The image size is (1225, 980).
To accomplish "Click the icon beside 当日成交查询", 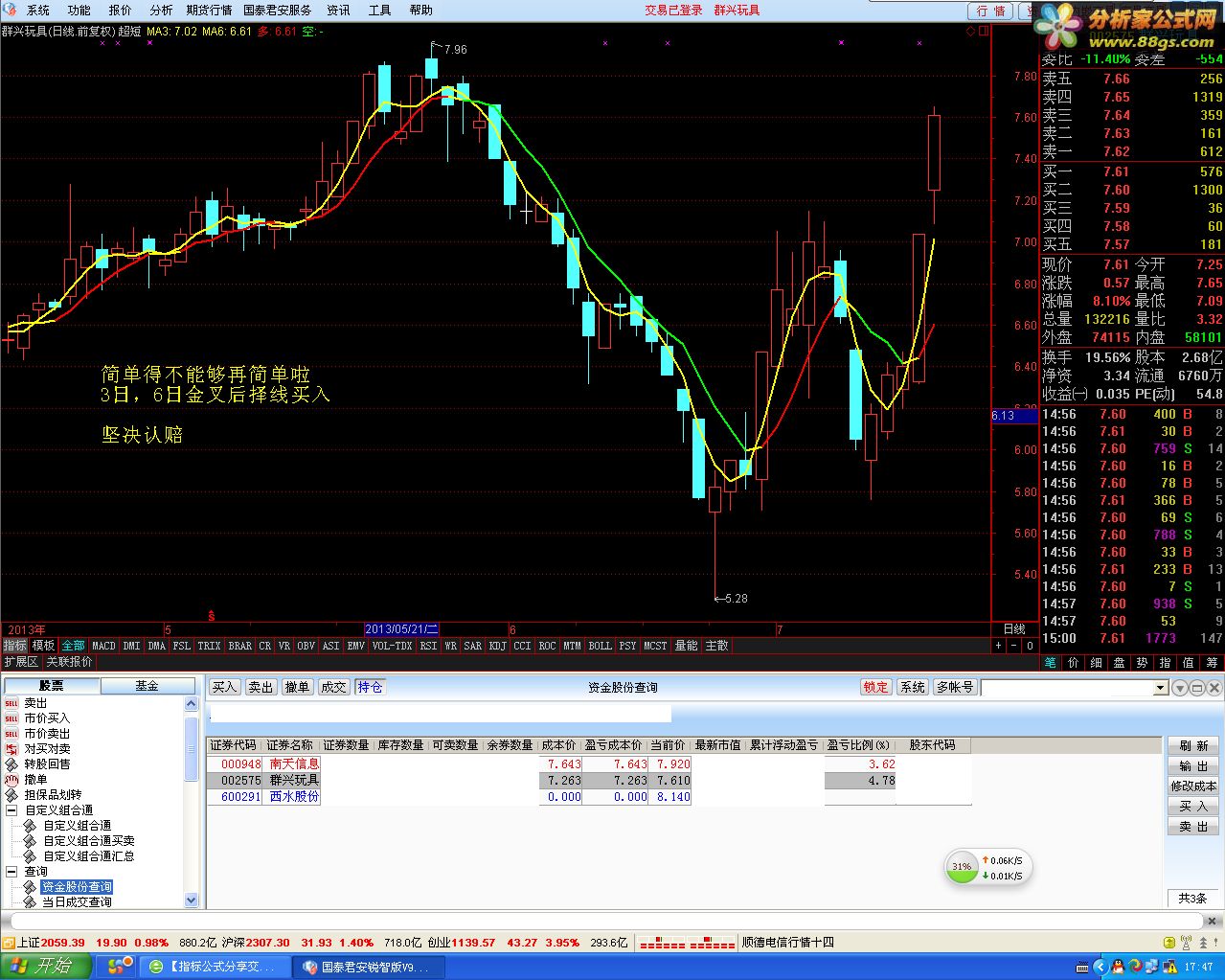I will click(x=30, y=902).
